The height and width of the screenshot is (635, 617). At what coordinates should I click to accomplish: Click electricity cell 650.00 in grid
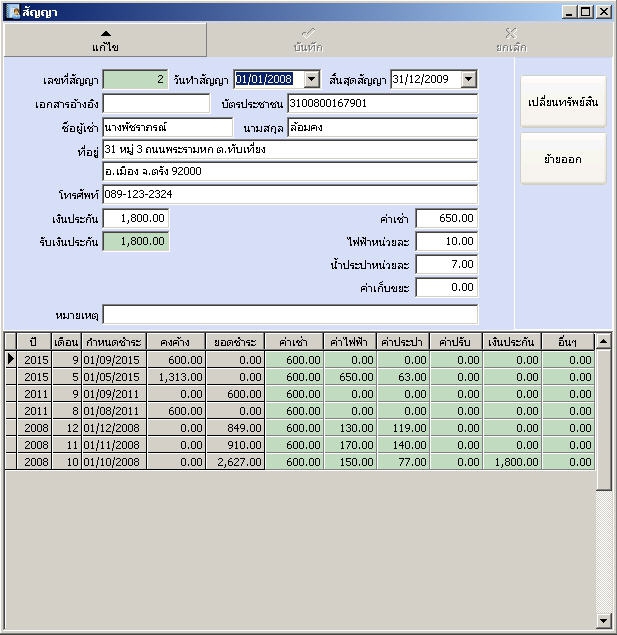pyautogui.click(x=350, y=377)
